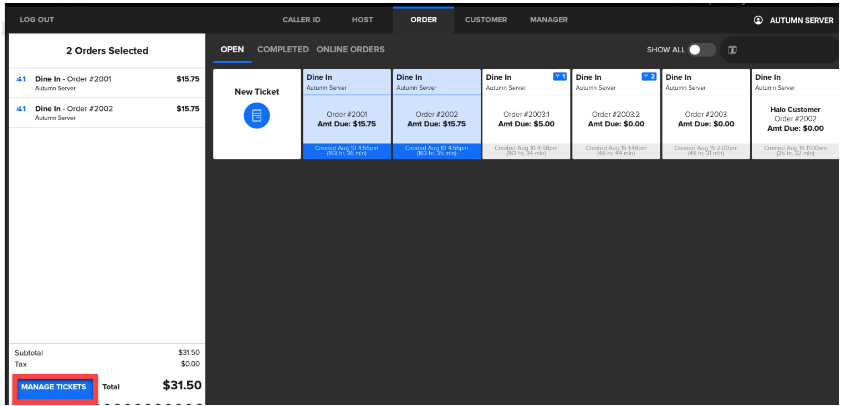Click the search icon in the search field
The image size is (842, 406).
(733, 50)
